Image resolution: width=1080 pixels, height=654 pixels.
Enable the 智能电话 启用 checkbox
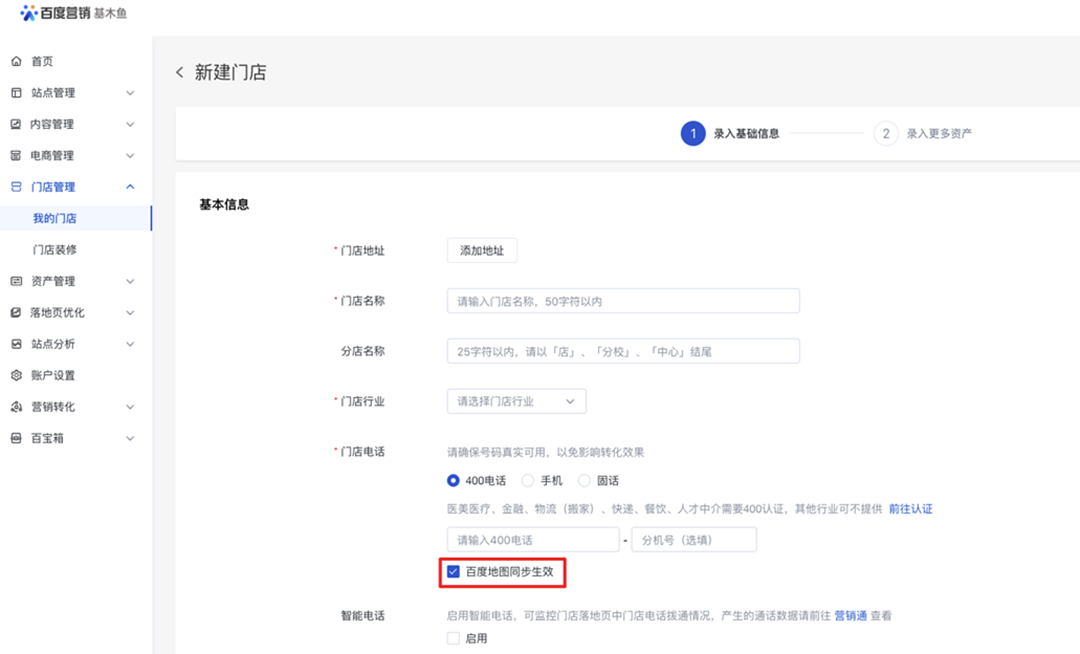tap(454, 638)
